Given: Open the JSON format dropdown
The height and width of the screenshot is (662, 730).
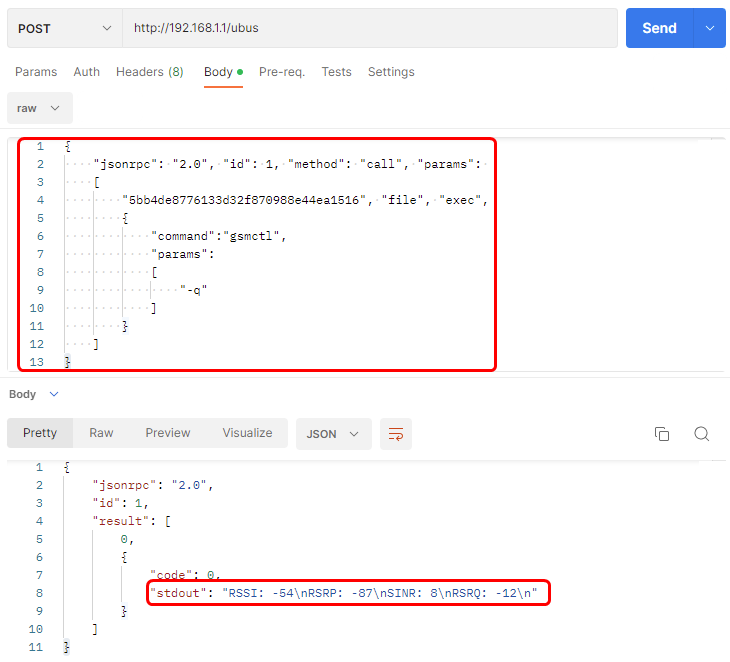Looking at the screenshot, I should 333,434.
